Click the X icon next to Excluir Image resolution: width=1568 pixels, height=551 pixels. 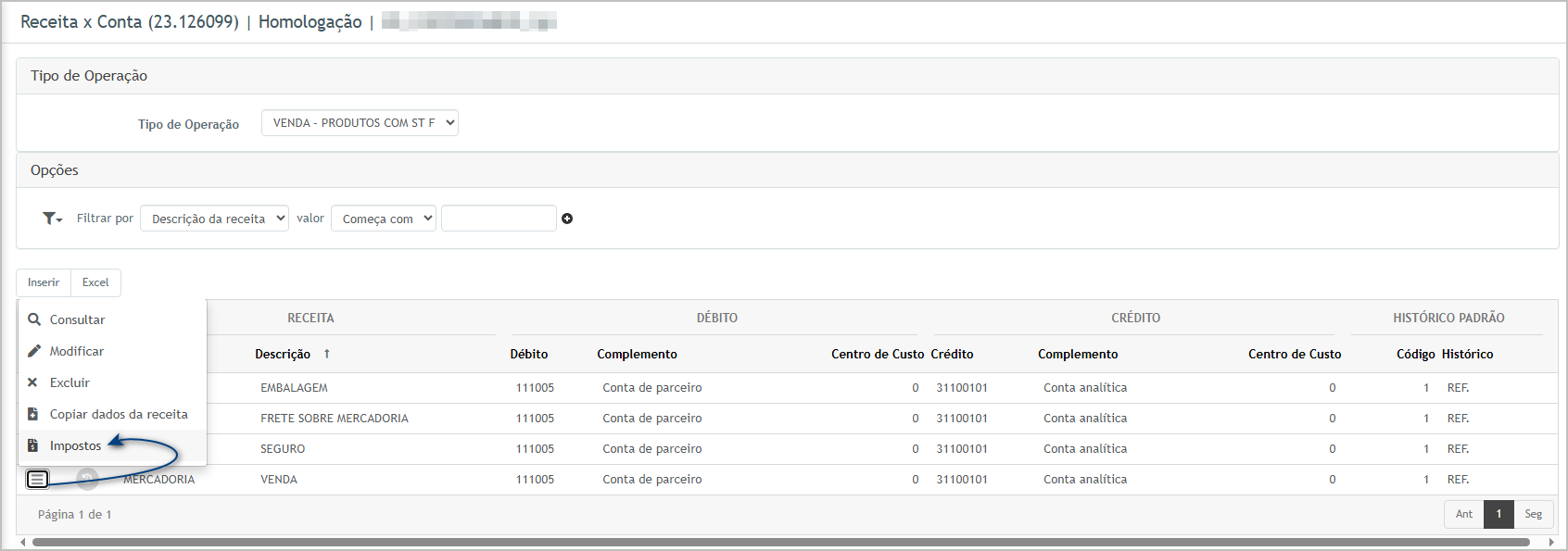pos(32,382)
